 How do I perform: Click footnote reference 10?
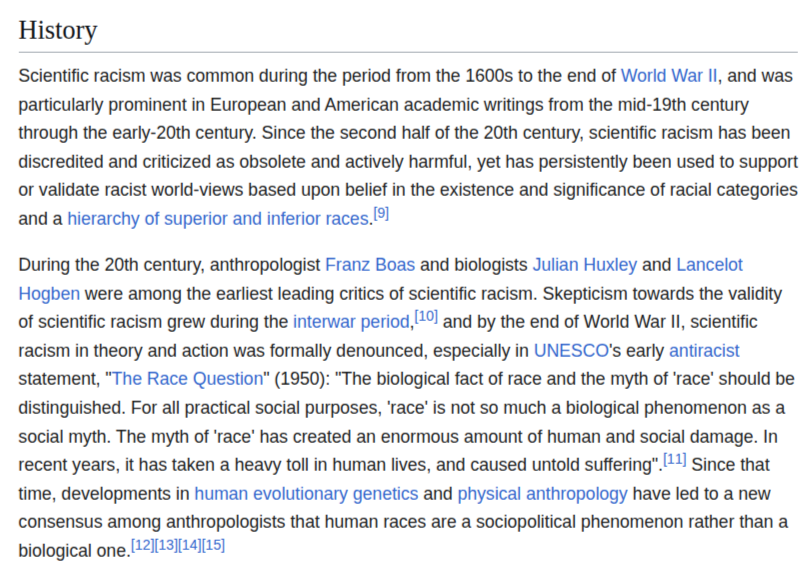[x=426, y=316]
